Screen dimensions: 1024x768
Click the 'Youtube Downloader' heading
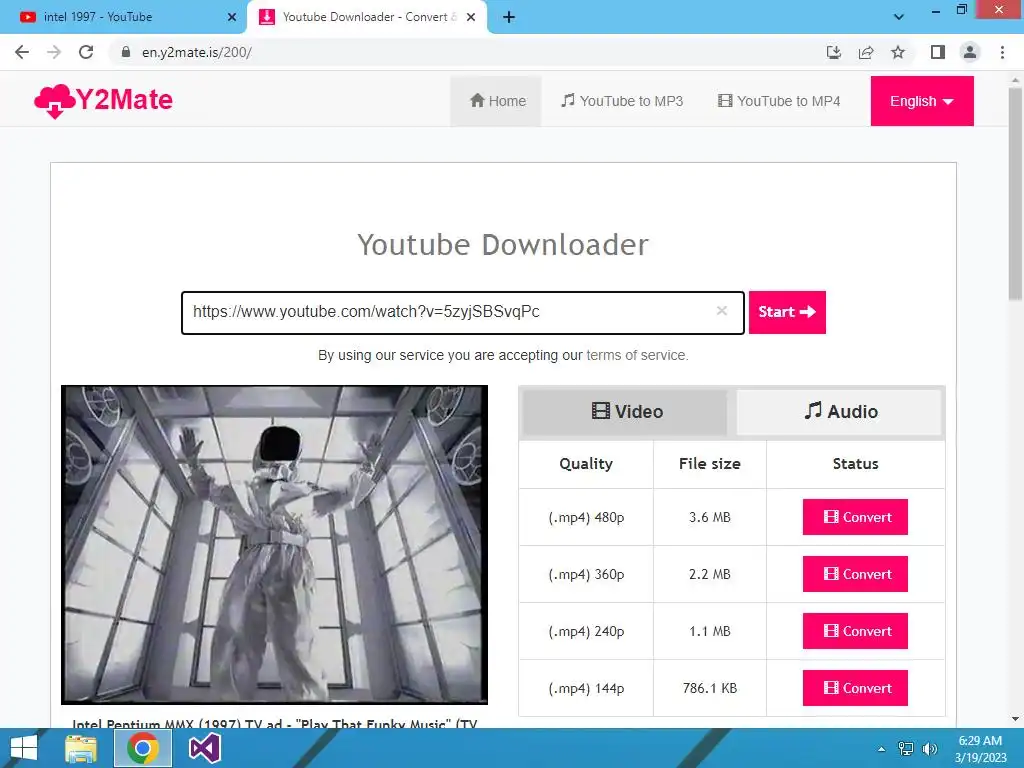[503, 245]
